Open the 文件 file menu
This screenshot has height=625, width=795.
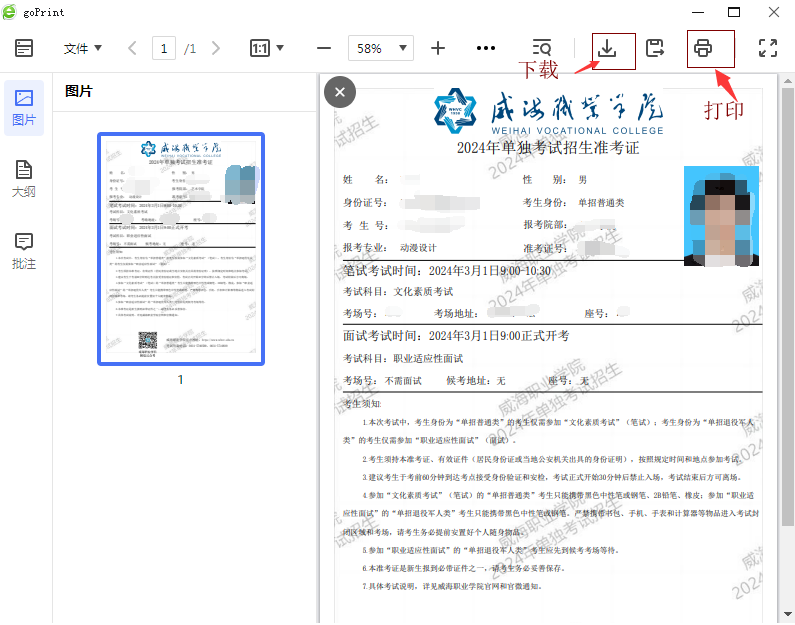[x=82, y=48]
